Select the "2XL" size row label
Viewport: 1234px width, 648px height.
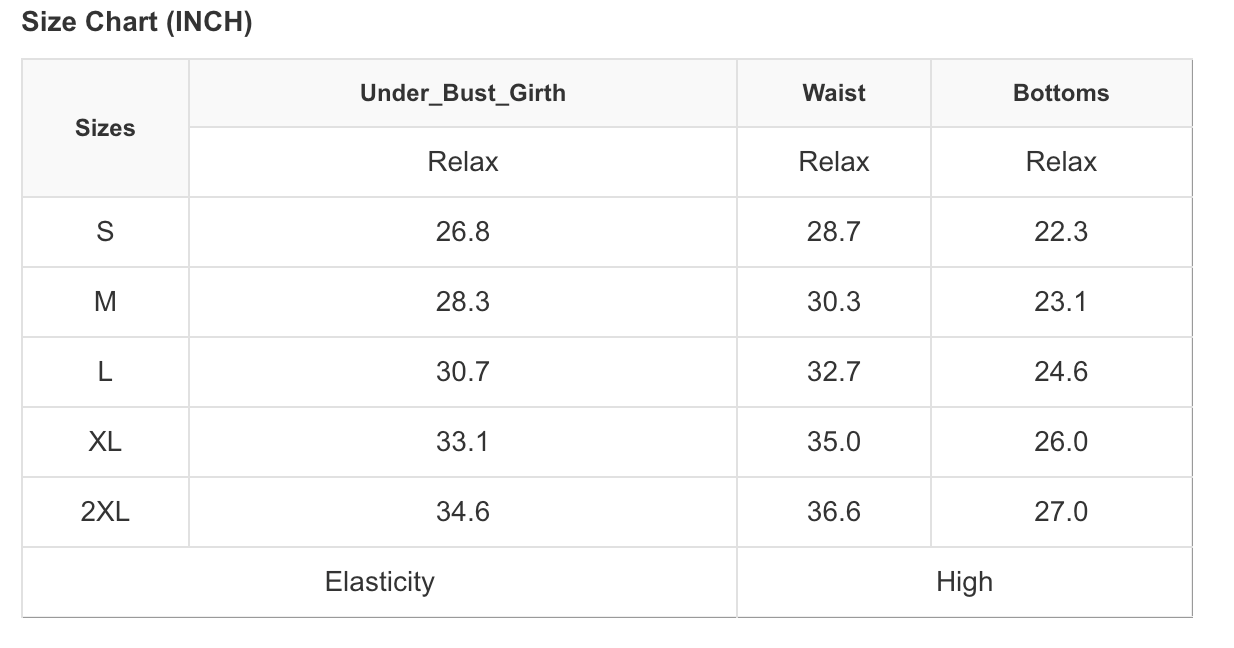click(x=105, y=512)
